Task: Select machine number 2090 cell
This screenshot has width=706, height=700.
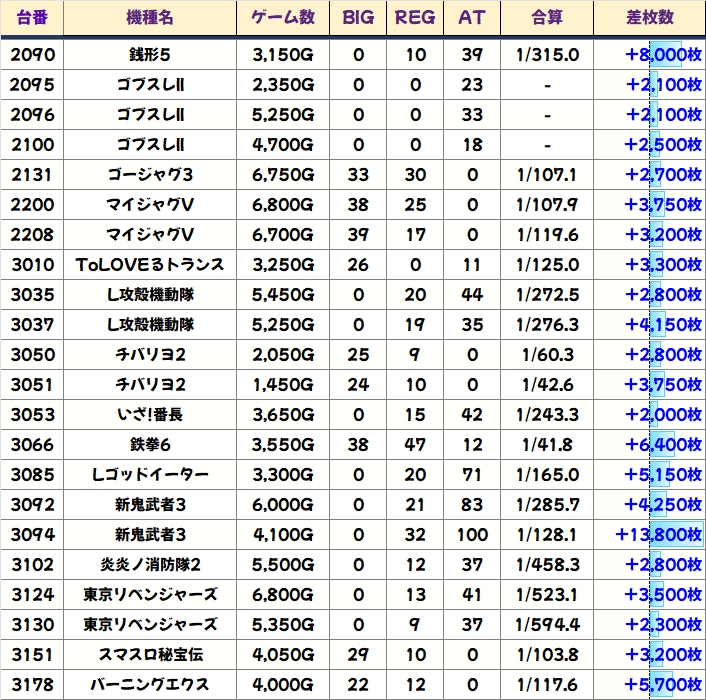Action: (32, 54)
